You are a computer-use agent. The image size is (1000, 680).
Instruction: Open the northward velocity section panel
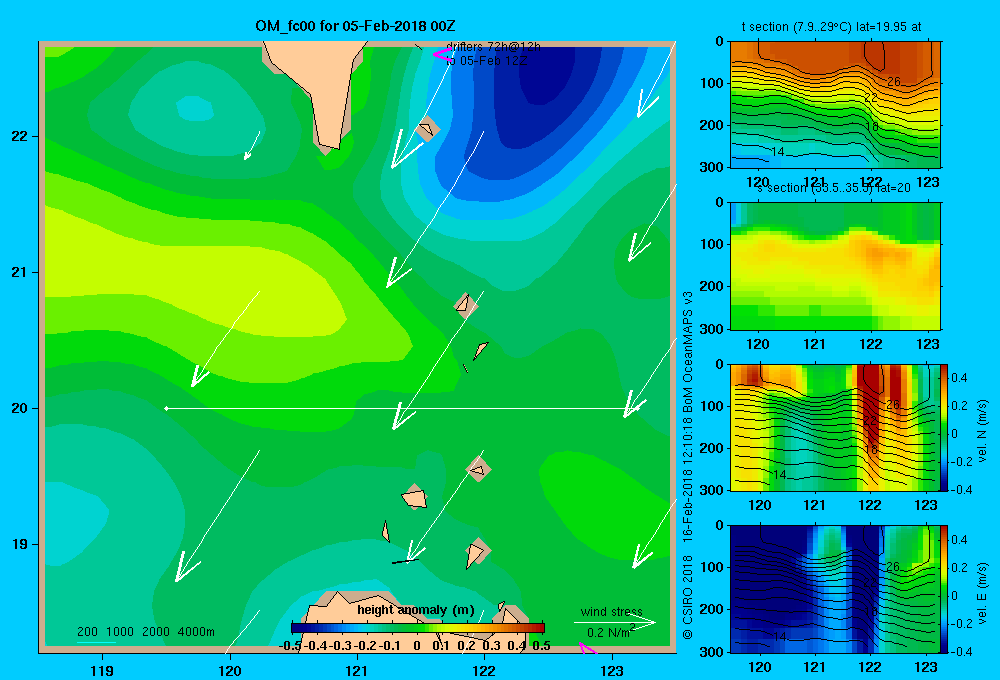[x=835, y=427]
